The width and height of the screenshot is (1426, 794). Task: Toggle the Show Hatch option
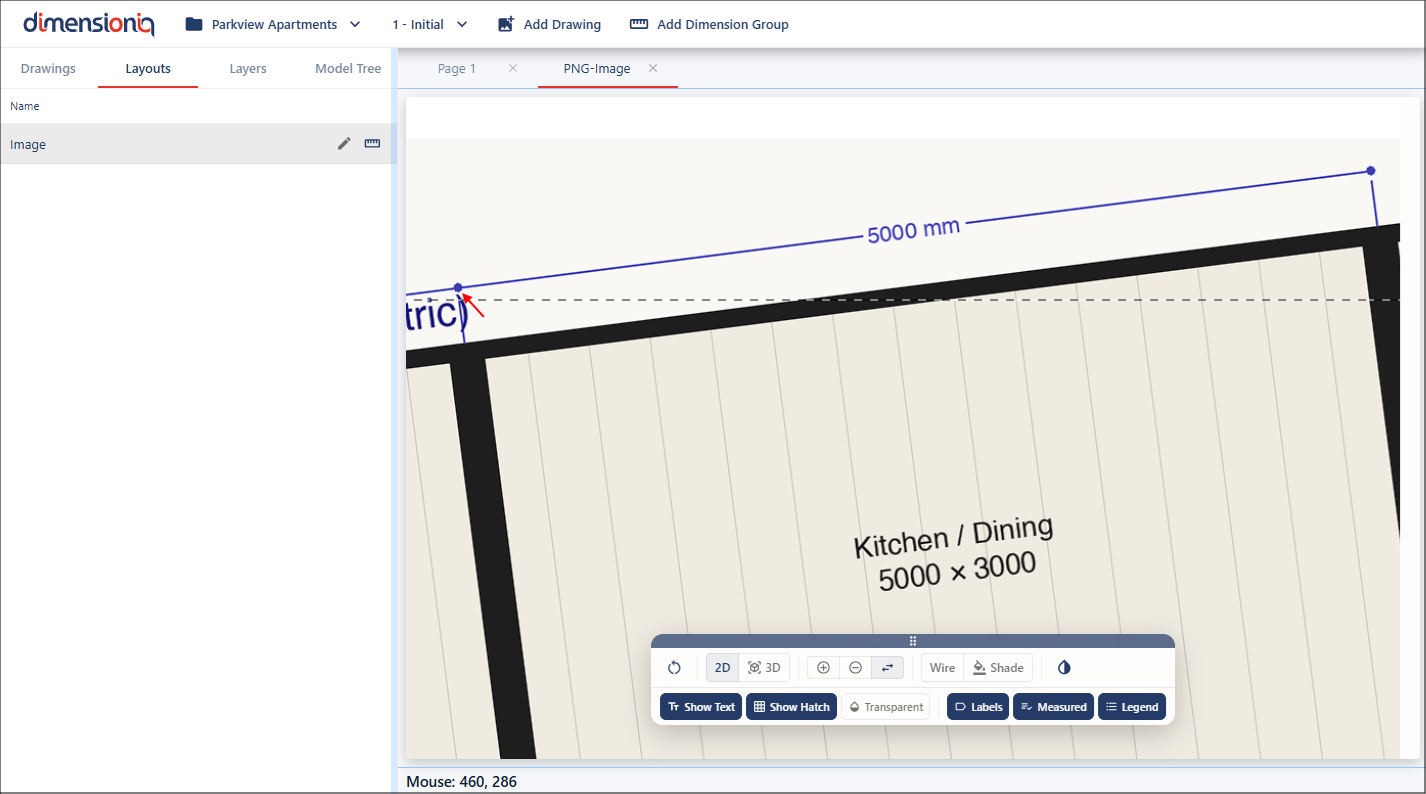tap(791, 707)
